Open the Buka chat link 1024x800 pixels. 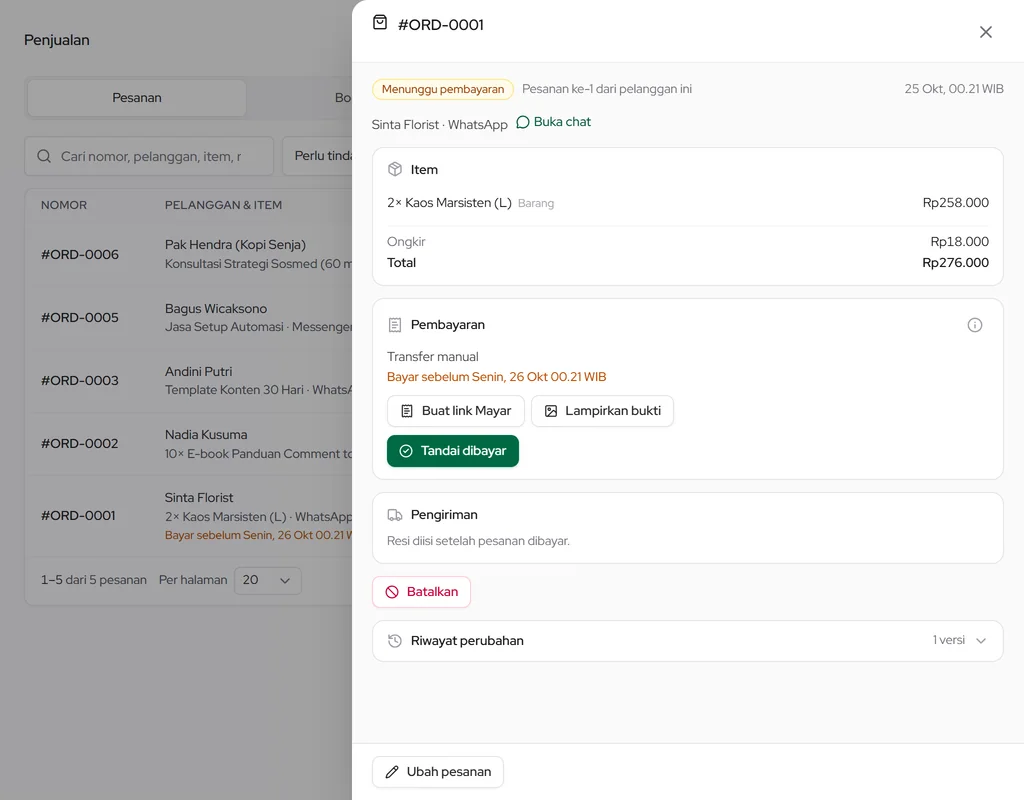tap(553, 122)
